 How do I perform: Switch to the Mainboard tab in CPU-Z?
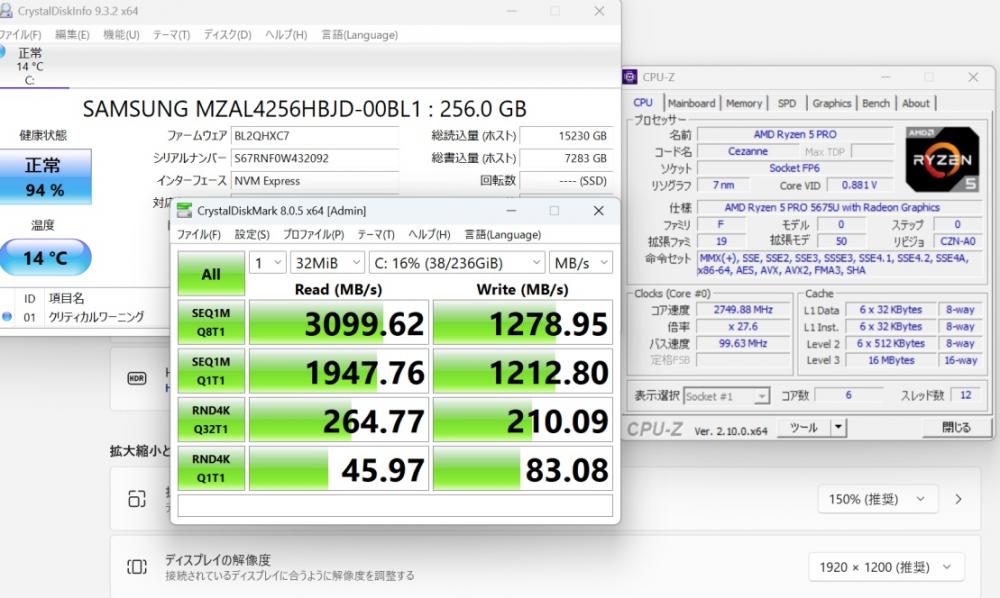click(x=692, y=103)
